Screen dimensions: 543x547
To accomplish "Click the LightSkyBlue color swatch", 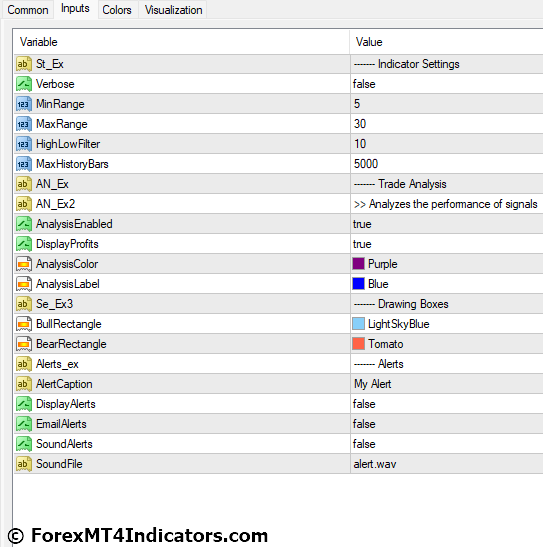I will click(359, 324).
